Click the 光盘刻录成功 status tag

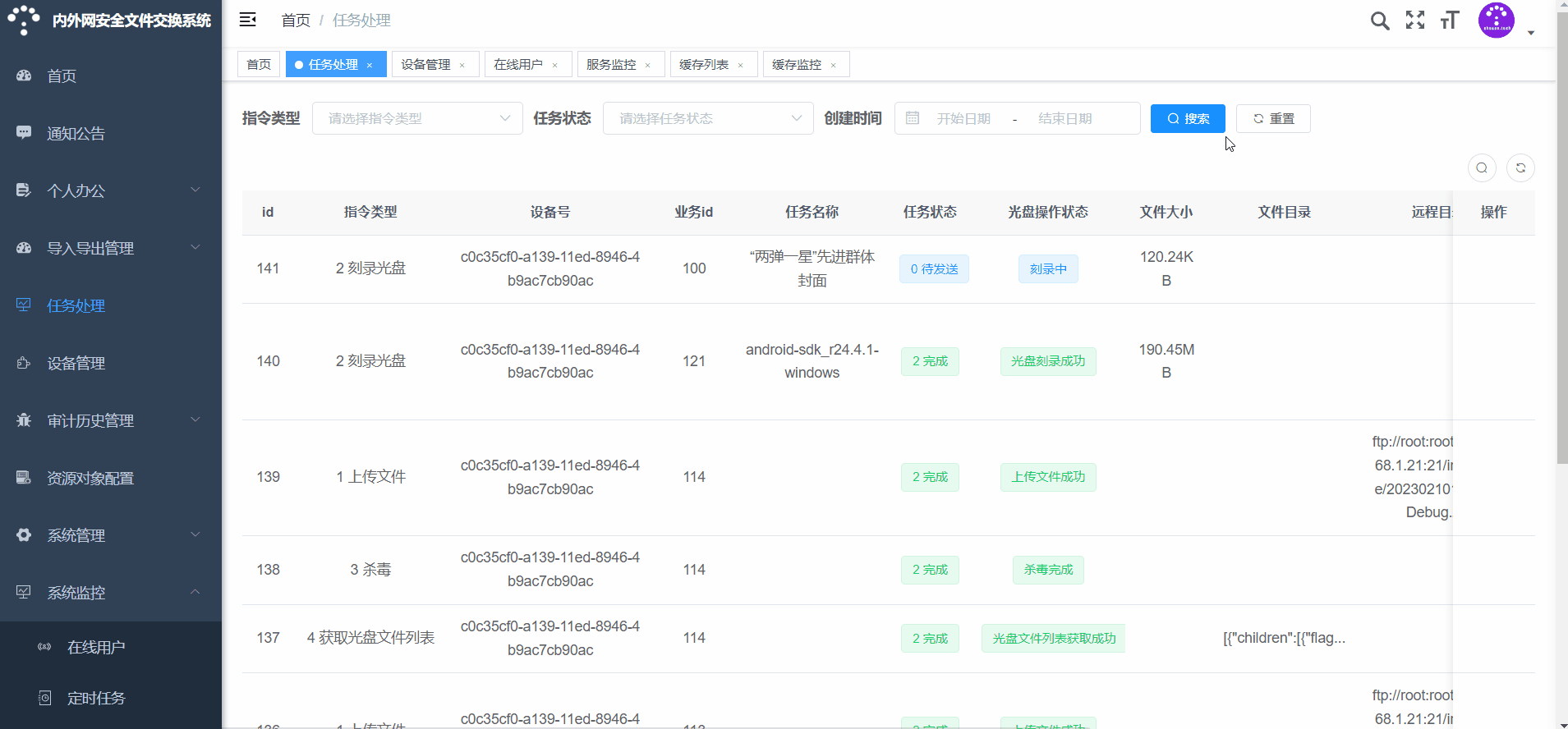[1048, 361]
